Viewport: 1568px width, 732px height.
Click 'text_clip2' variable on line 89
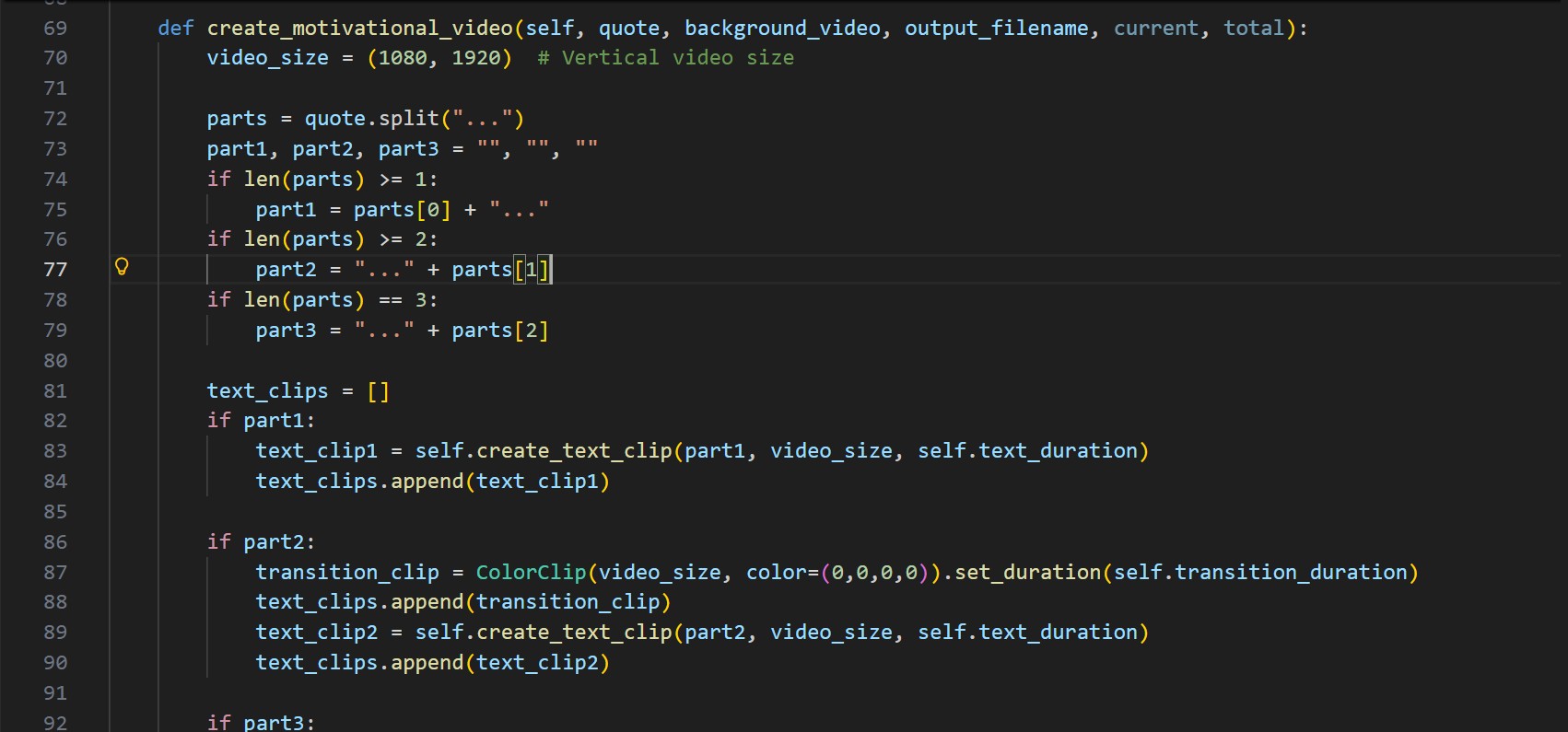click(x=317, y=633)
